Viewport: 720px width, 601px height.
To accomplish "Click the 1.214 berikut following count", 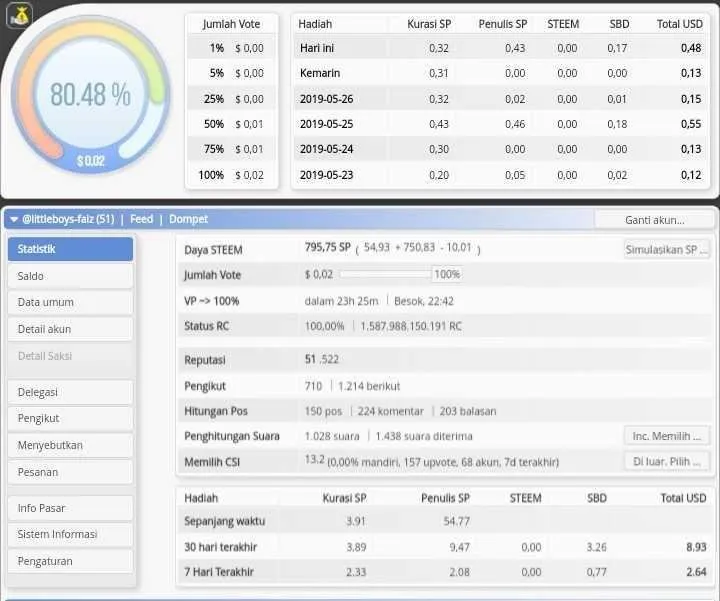I will click(369, 386).
